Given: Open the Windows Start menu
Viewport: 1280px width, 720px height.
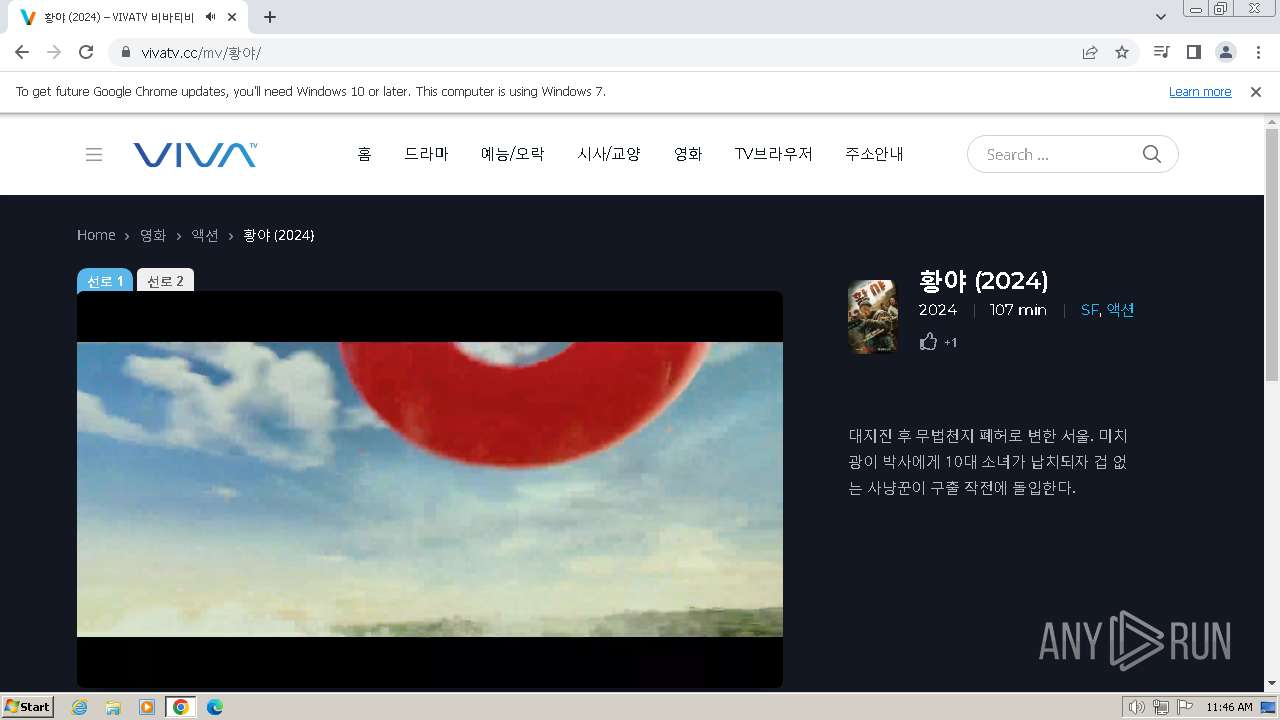Looking at the screenshot, I should tap(27, 706).
